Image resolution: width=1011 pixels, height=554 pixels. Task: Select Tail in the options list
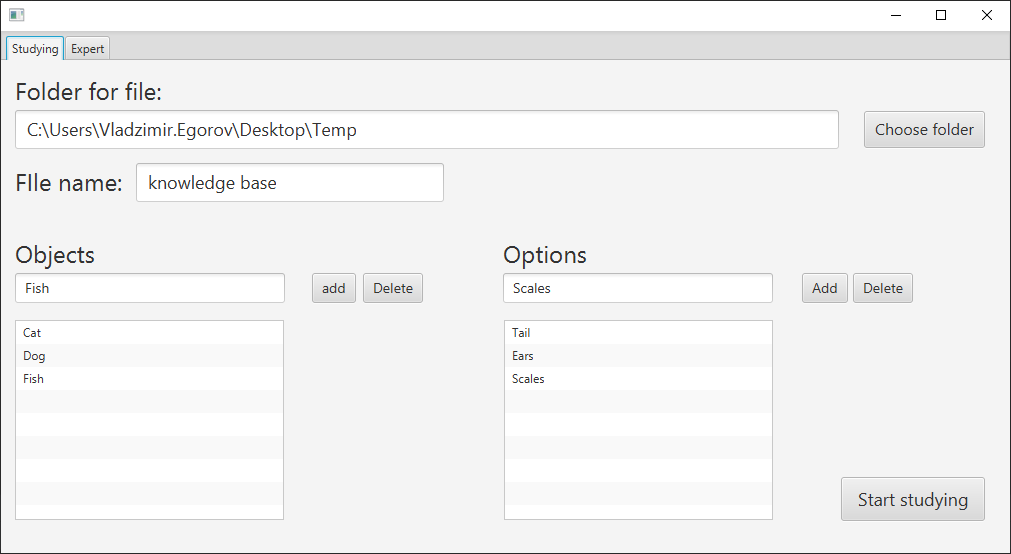638,333
